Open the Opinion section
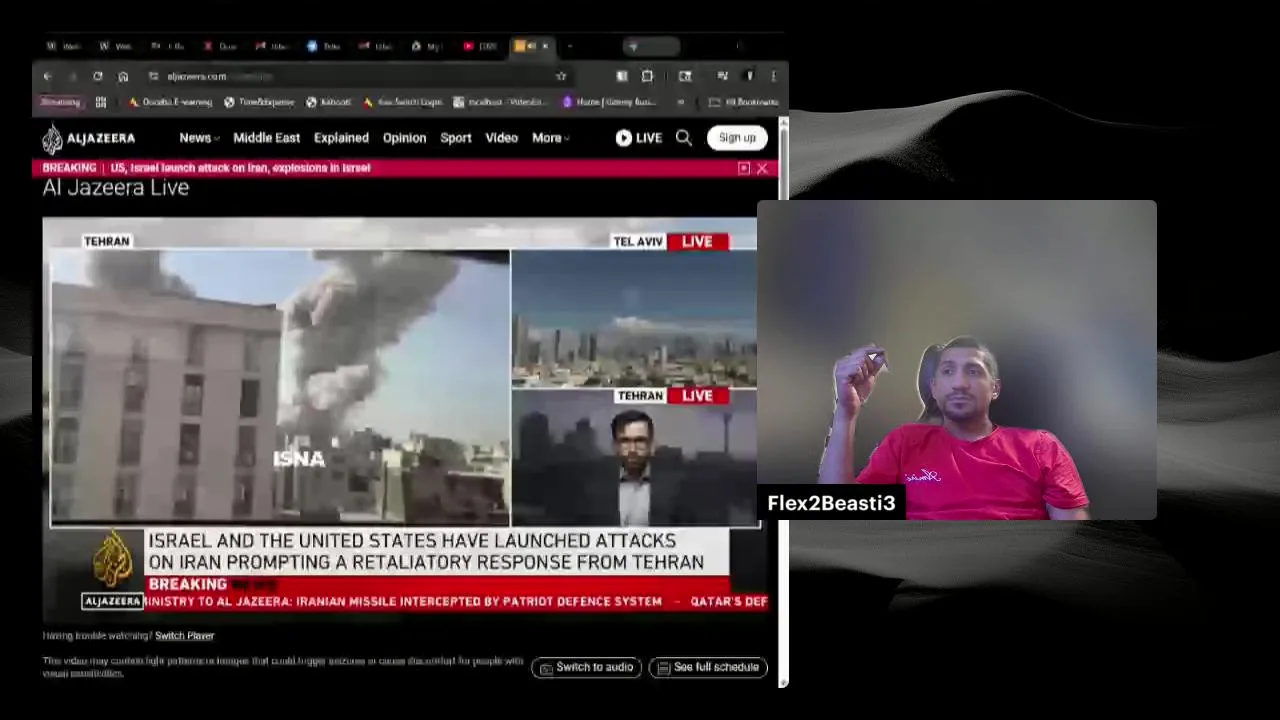Screen dimensions: 1280x720 (404, 138)
